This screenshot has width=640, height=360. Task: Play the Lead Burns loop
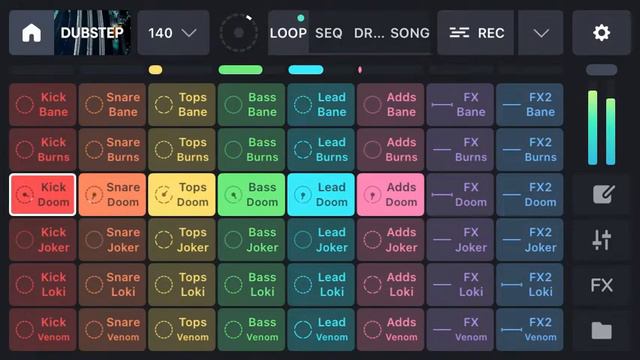(x=321, y=149)
